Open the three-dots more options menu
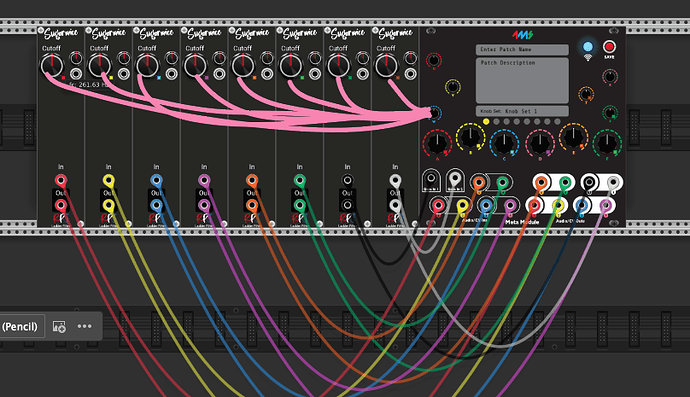The width and height of the screenshot is (690, 397). (x=84, y=326)
